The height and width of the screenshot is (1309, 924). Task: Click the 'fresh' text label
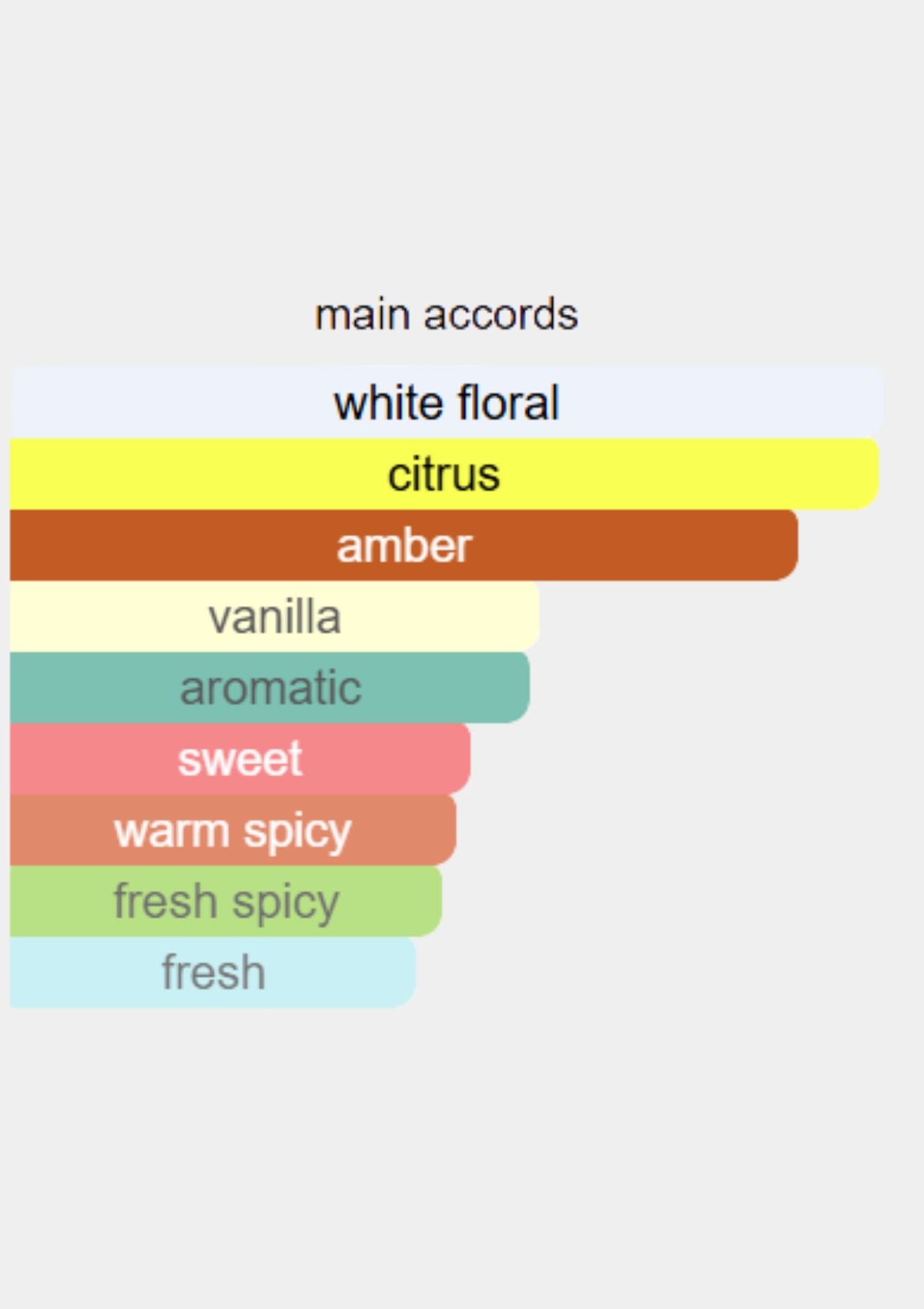coord(213,972)
